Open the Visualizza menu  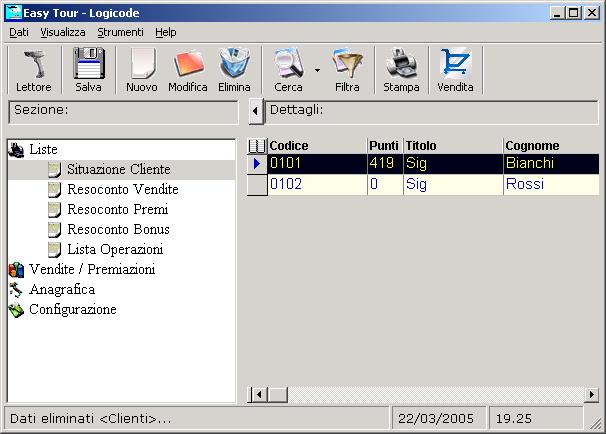tap(63, 32)
